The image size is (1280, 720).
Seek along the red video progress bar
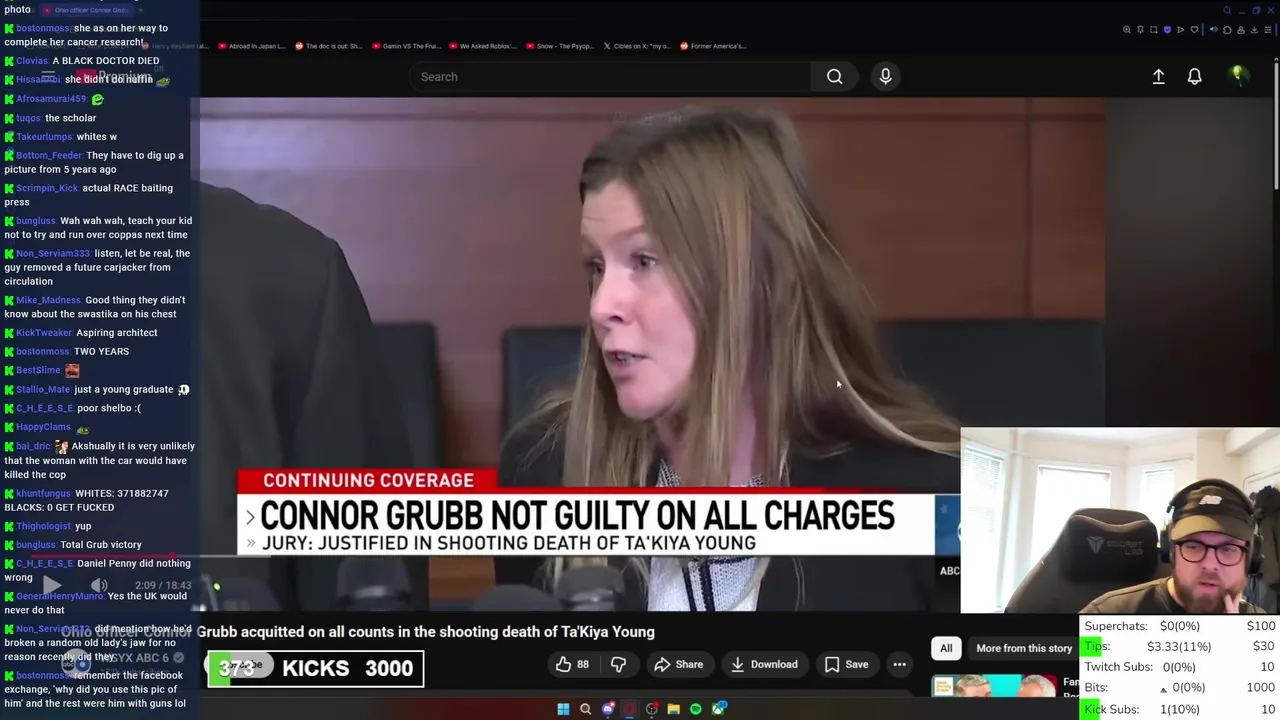tap(150, 556)
